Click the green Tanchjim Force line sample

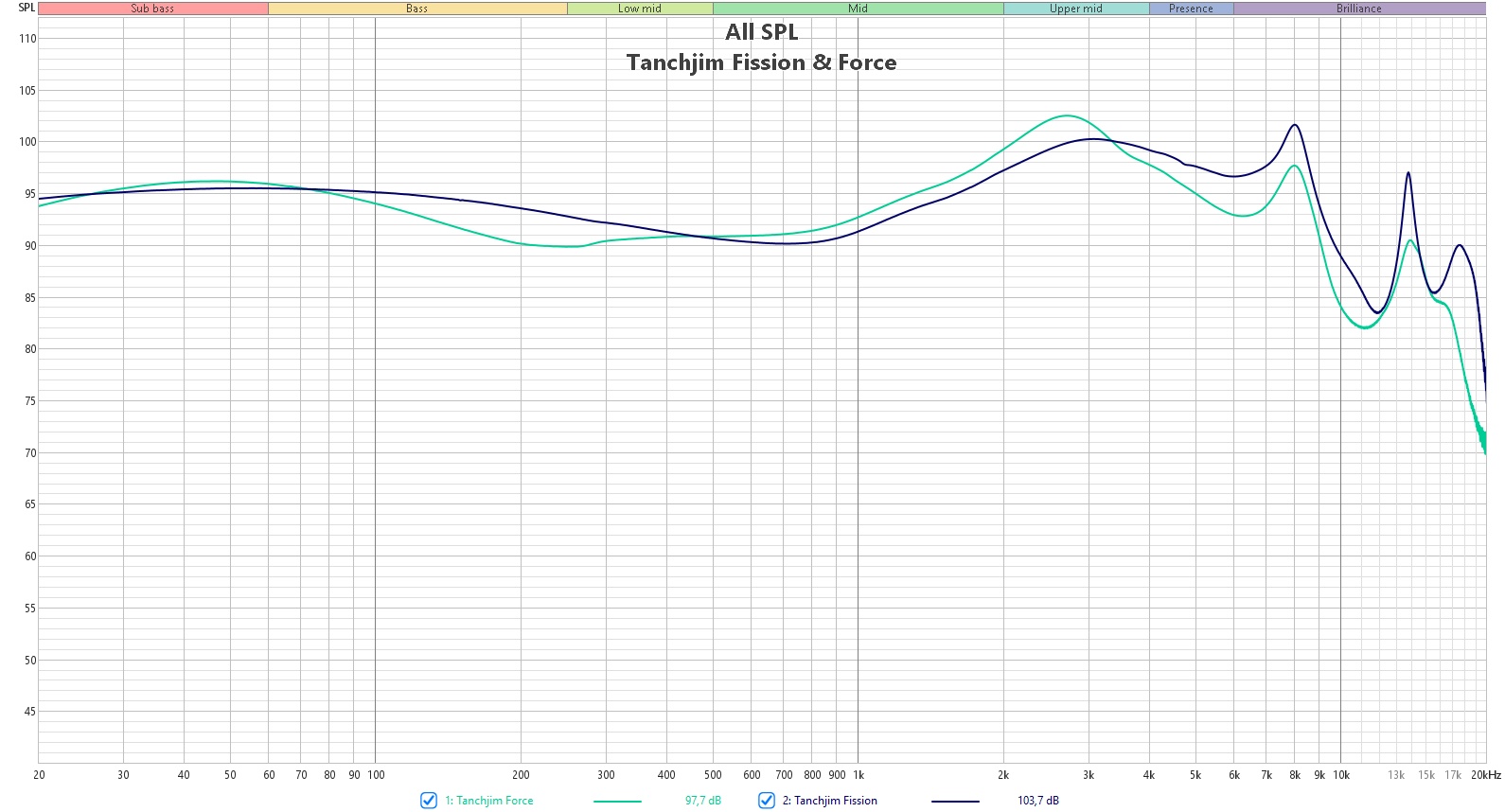click(x=617, y=802)
